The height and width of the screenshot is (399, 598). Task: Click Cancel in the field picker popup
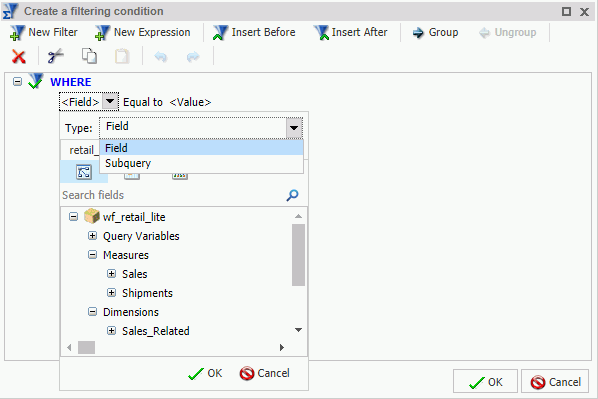(265, 373)
